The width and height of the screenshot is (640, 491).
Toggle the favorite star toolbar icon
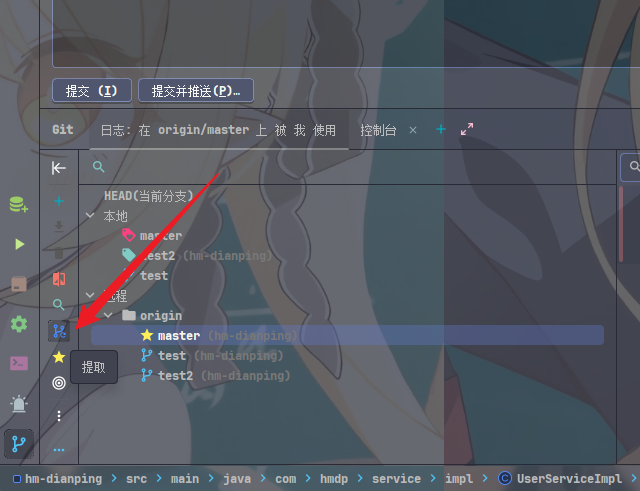pos(59,357)
